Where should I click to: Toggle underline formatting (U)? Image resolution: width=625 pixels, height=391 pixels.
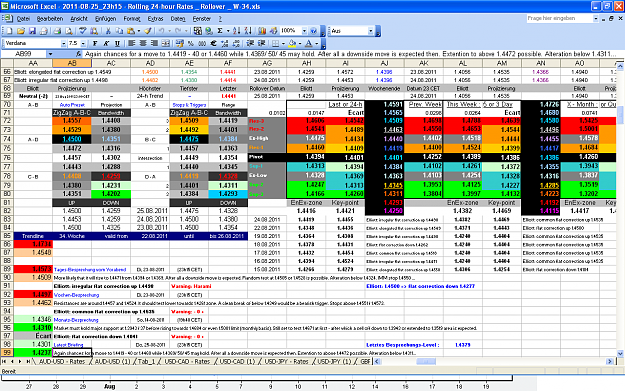pos(117,43)
